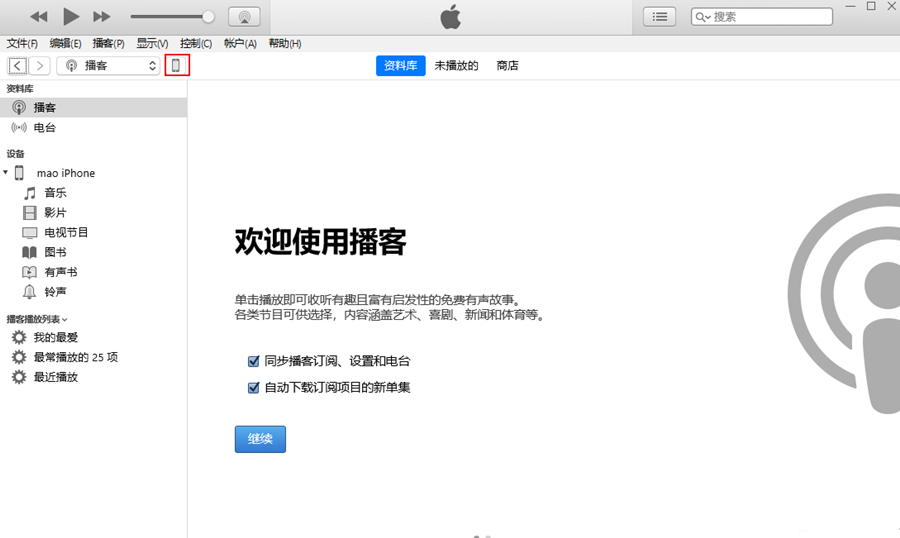The height and width of the screenshot is (538, 900).
Task: Select 电台 in the sidebar
Action: (x=94, y=127)
